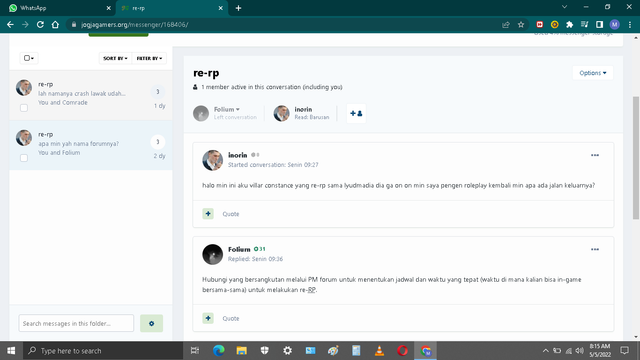Image resolution: width=640 pixels, height=360 pixels.
Task: Invite a member with the add-user icon
Action: coord(356,113)
